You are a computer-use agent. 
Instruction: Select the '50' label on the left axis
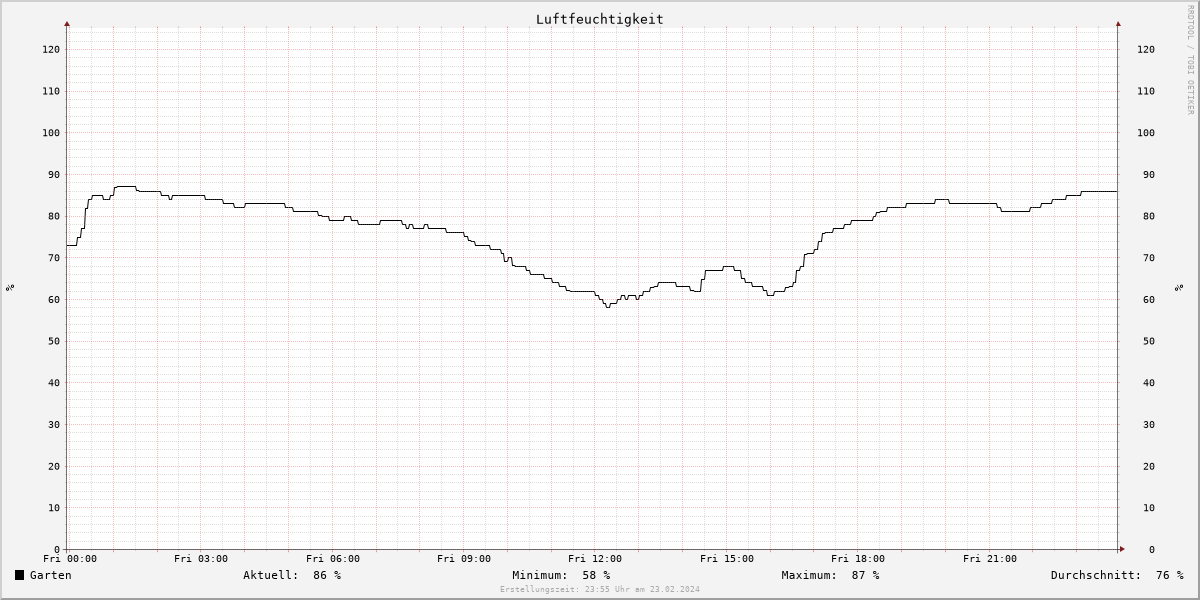tap(54, 341)
